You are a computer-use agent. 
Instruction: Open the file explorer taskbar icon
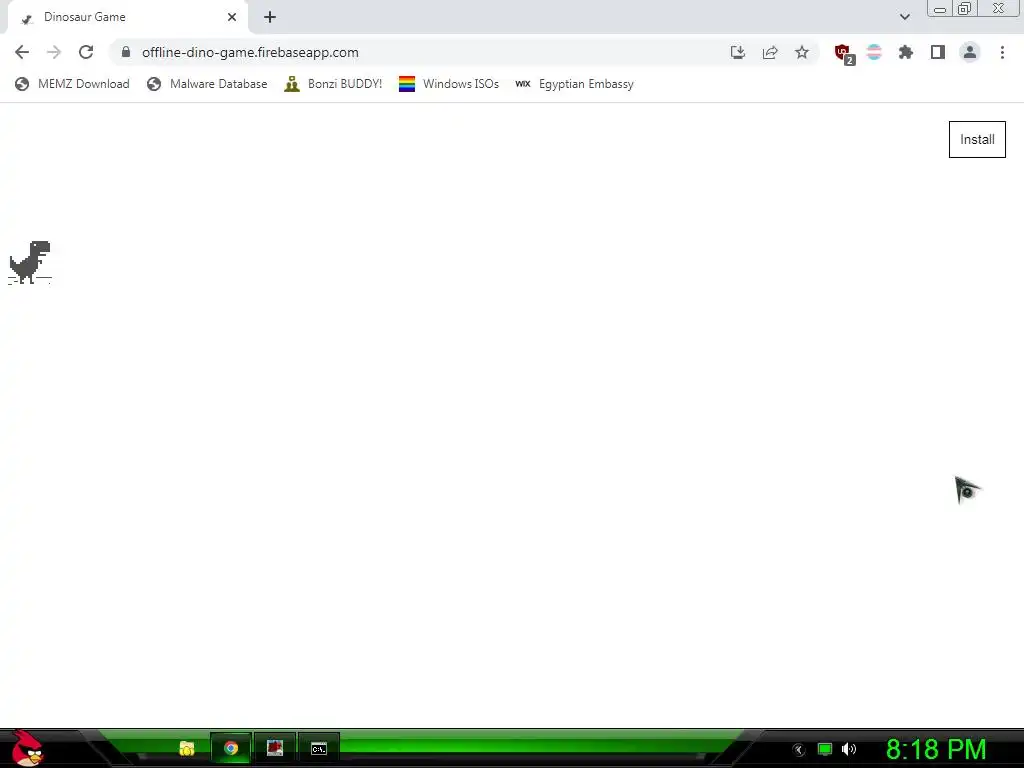187,748
